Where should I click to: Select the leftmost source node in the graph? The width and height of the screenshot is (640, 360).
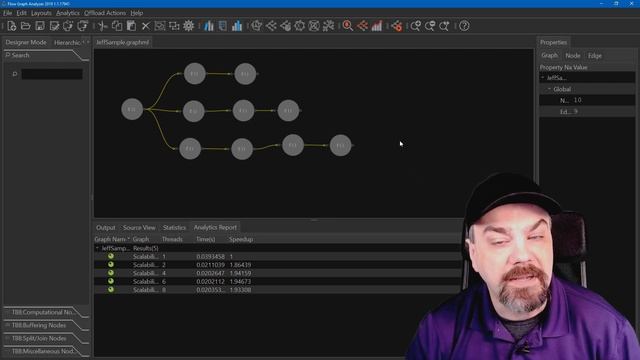[x=132, y=109]
